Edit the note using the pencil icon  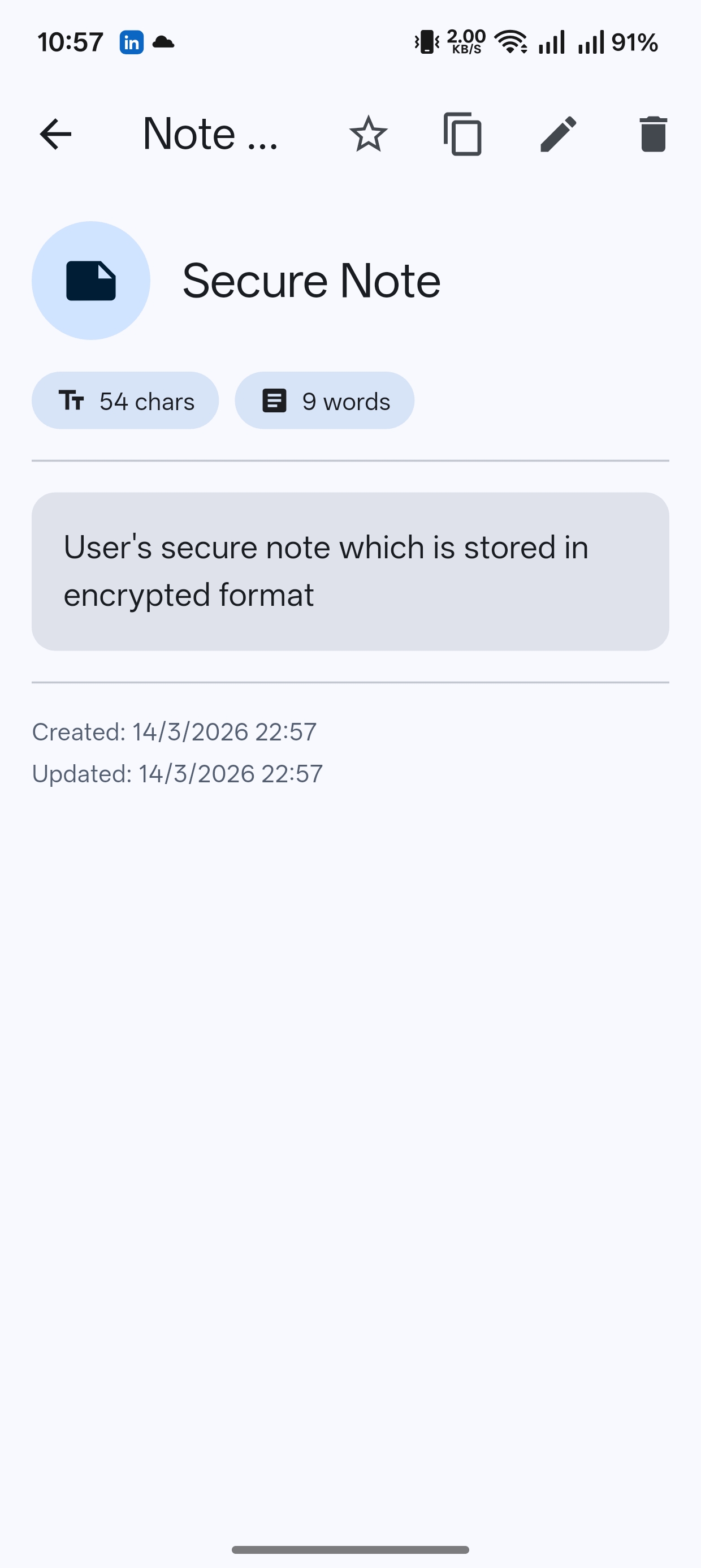coord(558,134)
